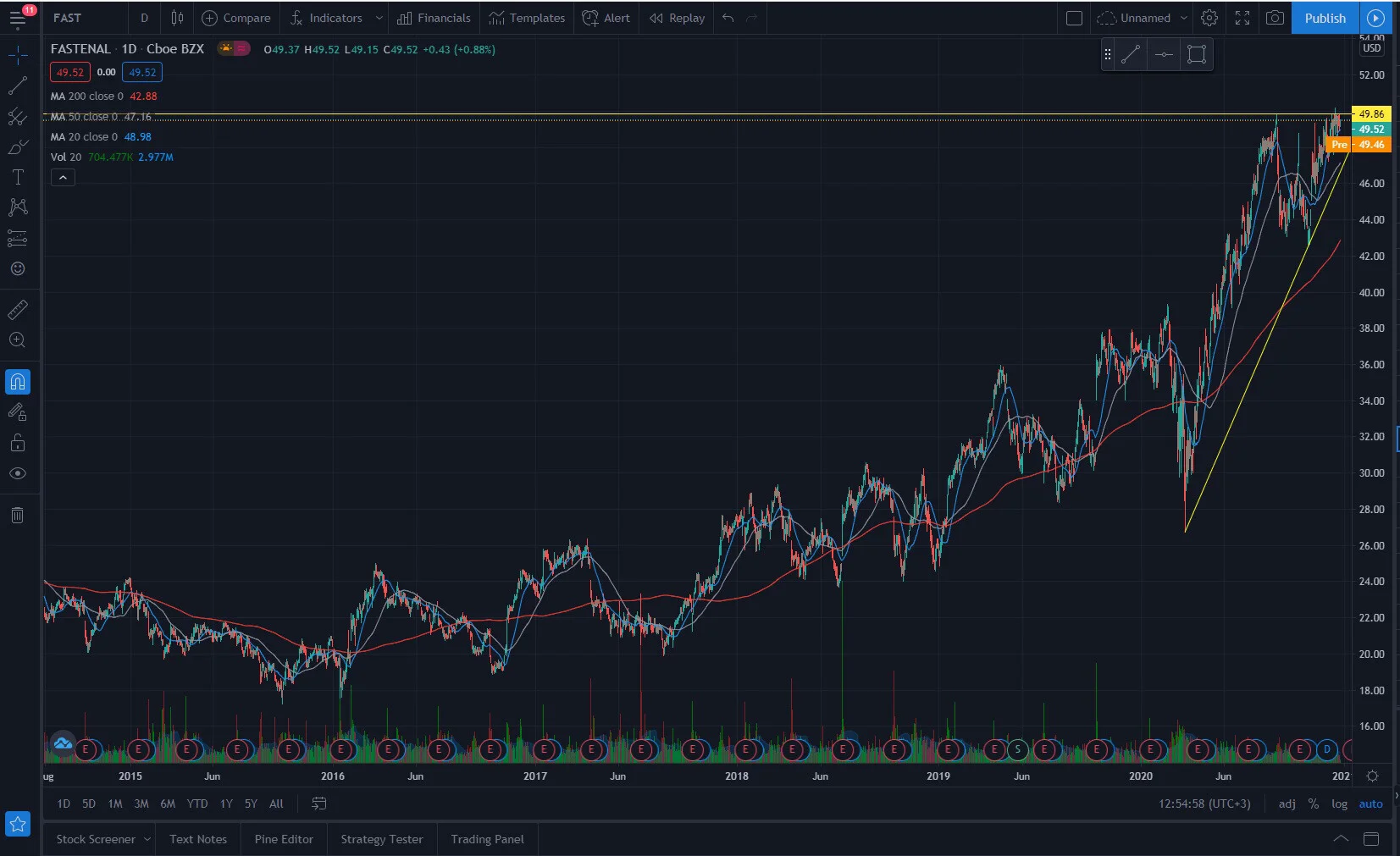
Task: Select the text annotation tool
Action: tap(18, 177)
